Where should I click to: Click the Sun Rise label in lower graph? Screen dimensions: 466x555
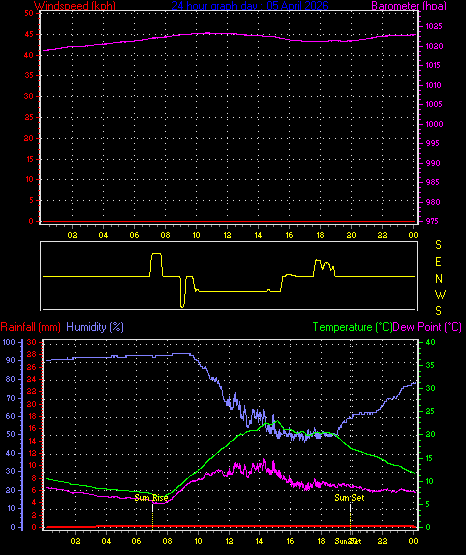(151, 498)
